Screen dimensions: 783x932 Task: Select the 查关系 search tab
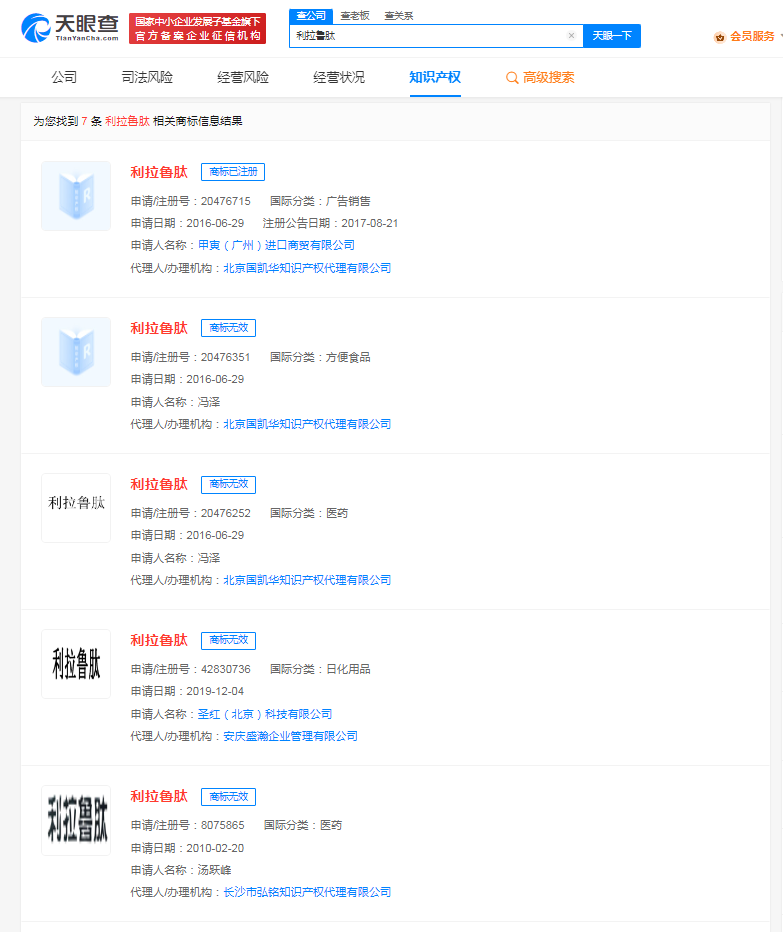click(398, 15)
